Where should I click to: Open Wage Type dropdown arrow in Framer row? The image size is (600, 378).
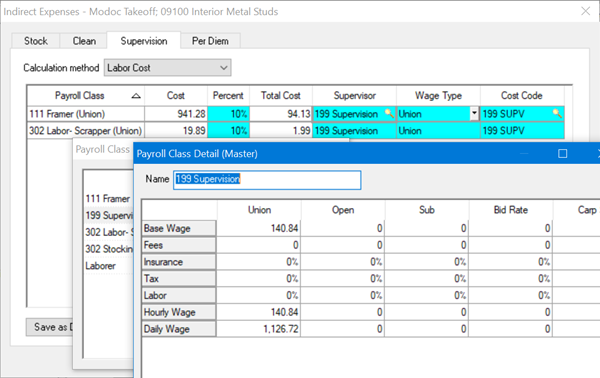click(474, 114)
